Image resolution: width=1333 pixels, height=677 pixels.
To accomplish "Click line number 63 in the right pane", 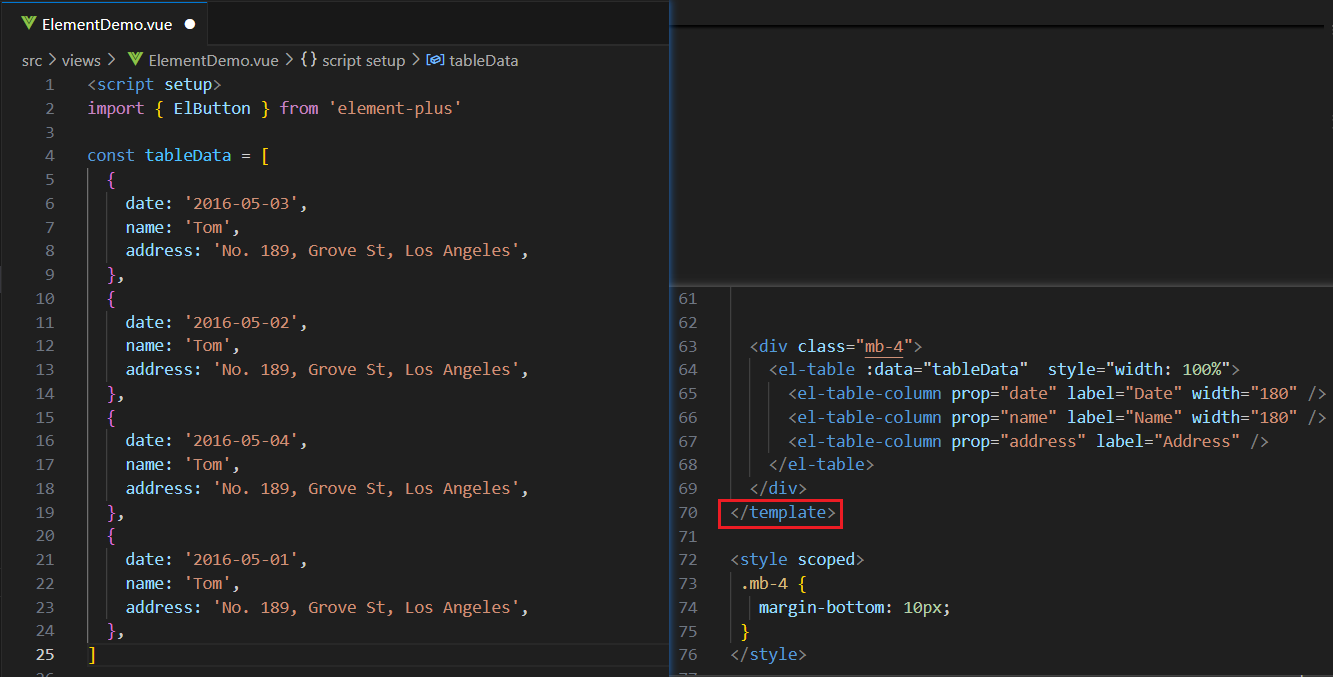I will [x=687, y=347].
